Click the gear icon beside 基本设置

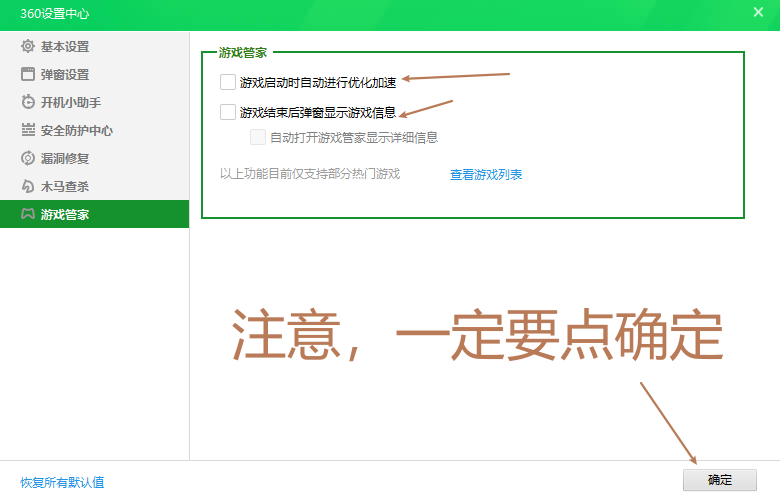click(28, 46)
